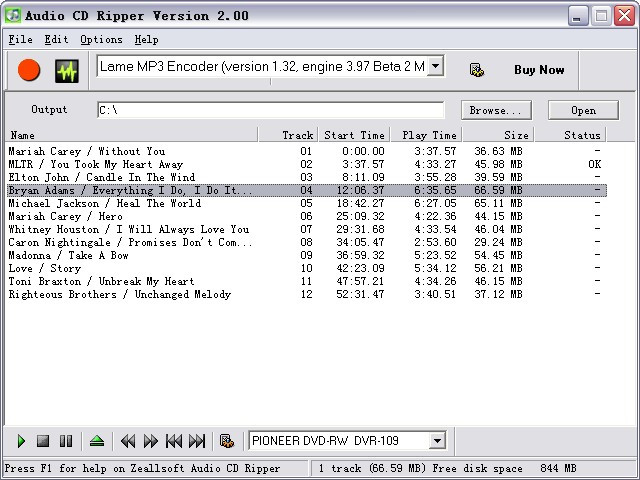This screenshot has height=480, width=640.
Task: Select Mariah Carey / Without You track
Action: click(x=307, y=151)
